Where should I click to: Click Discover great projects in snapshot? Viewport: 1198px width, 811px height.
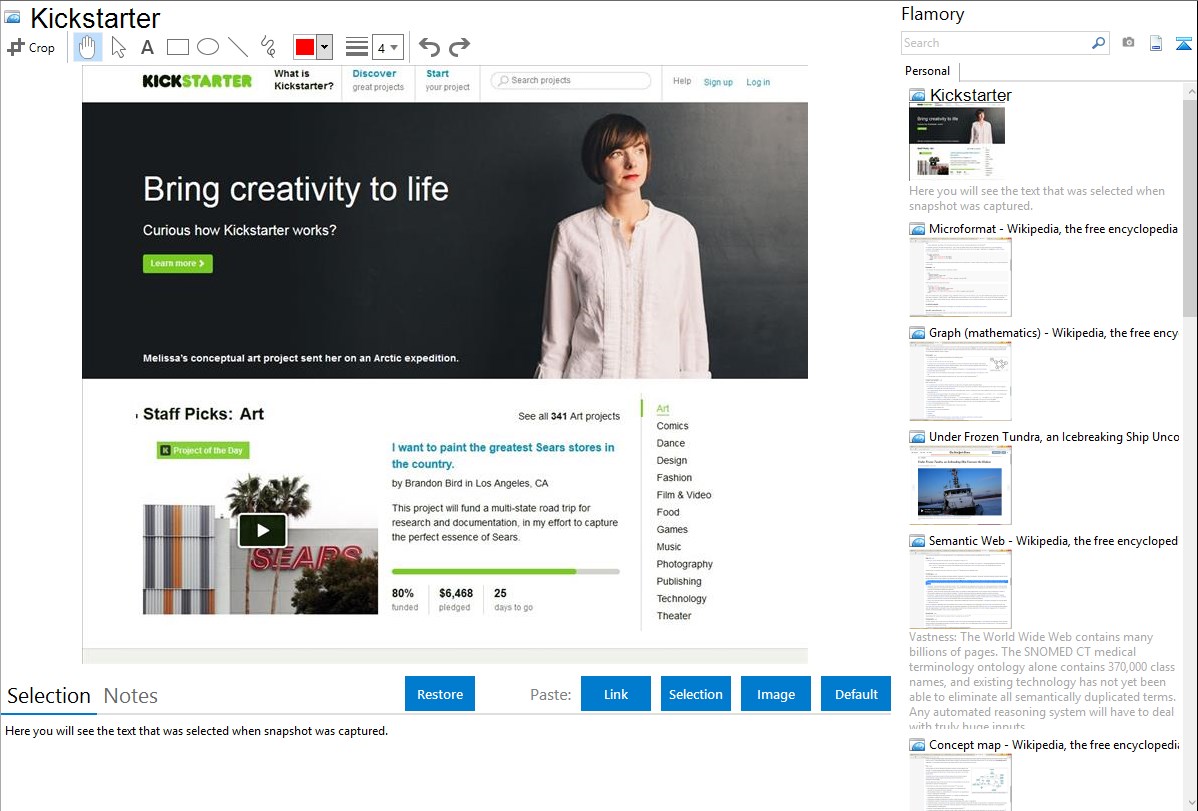[x=377, y=80]
